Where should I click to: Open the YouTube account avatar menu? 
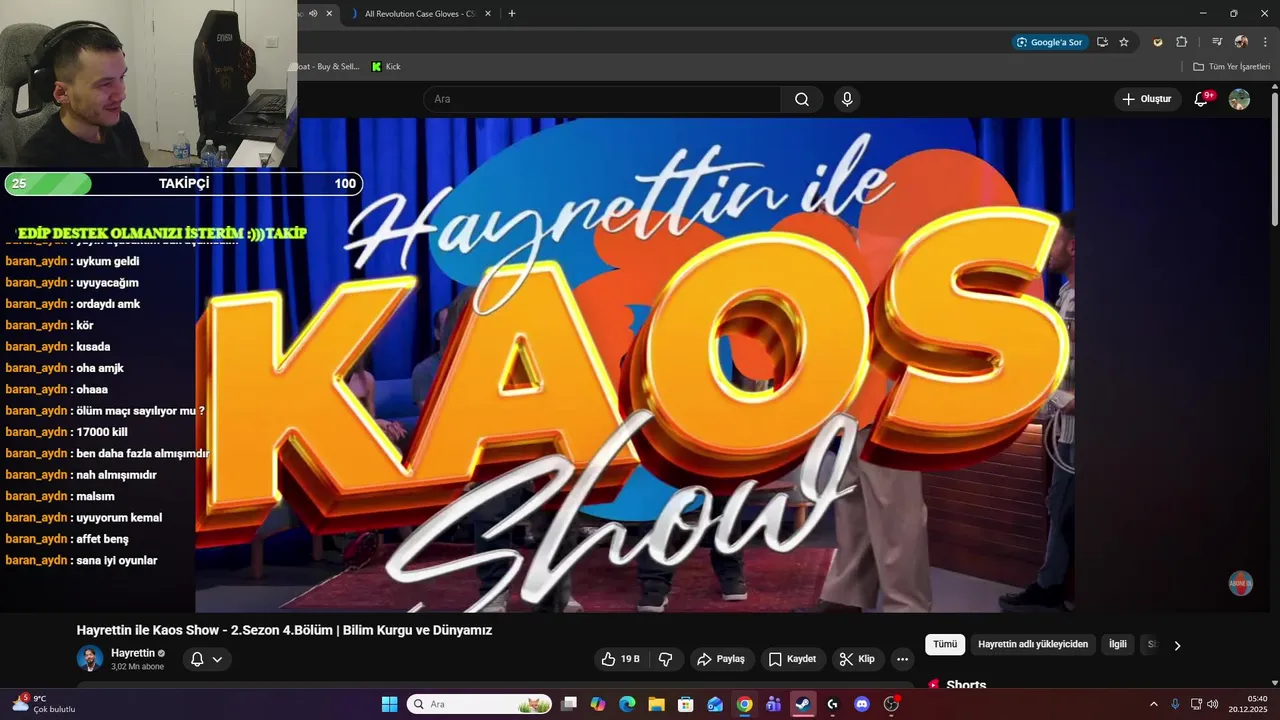tap(1239, 99)
